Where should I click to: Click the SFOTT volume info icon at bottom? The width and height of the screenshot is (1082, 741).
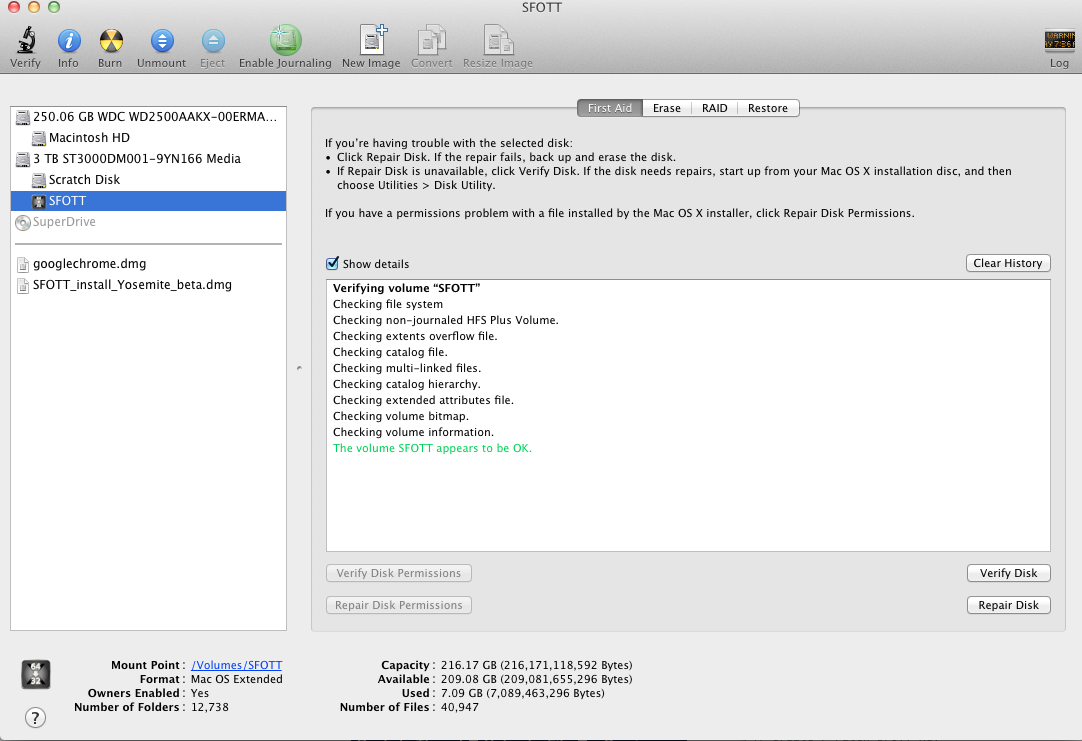36,674
